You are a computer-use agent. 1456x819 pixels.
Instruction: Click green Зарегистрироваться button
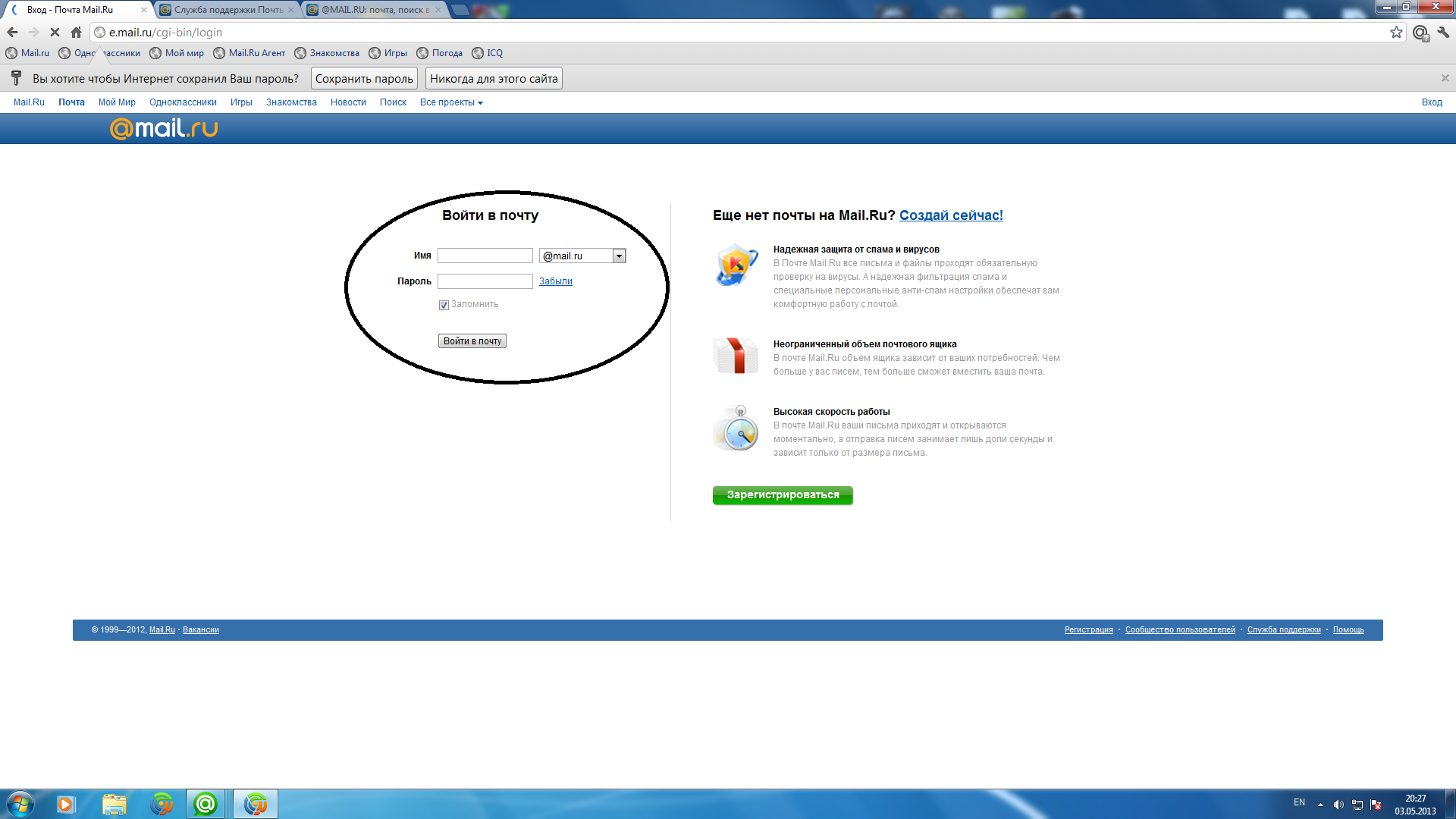pyautogui.click(x=783, y=495)
